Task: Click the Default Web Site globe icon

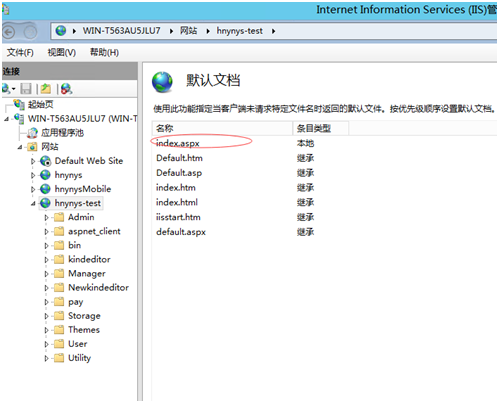Action: pyautogui.click(x=46, y=161)
